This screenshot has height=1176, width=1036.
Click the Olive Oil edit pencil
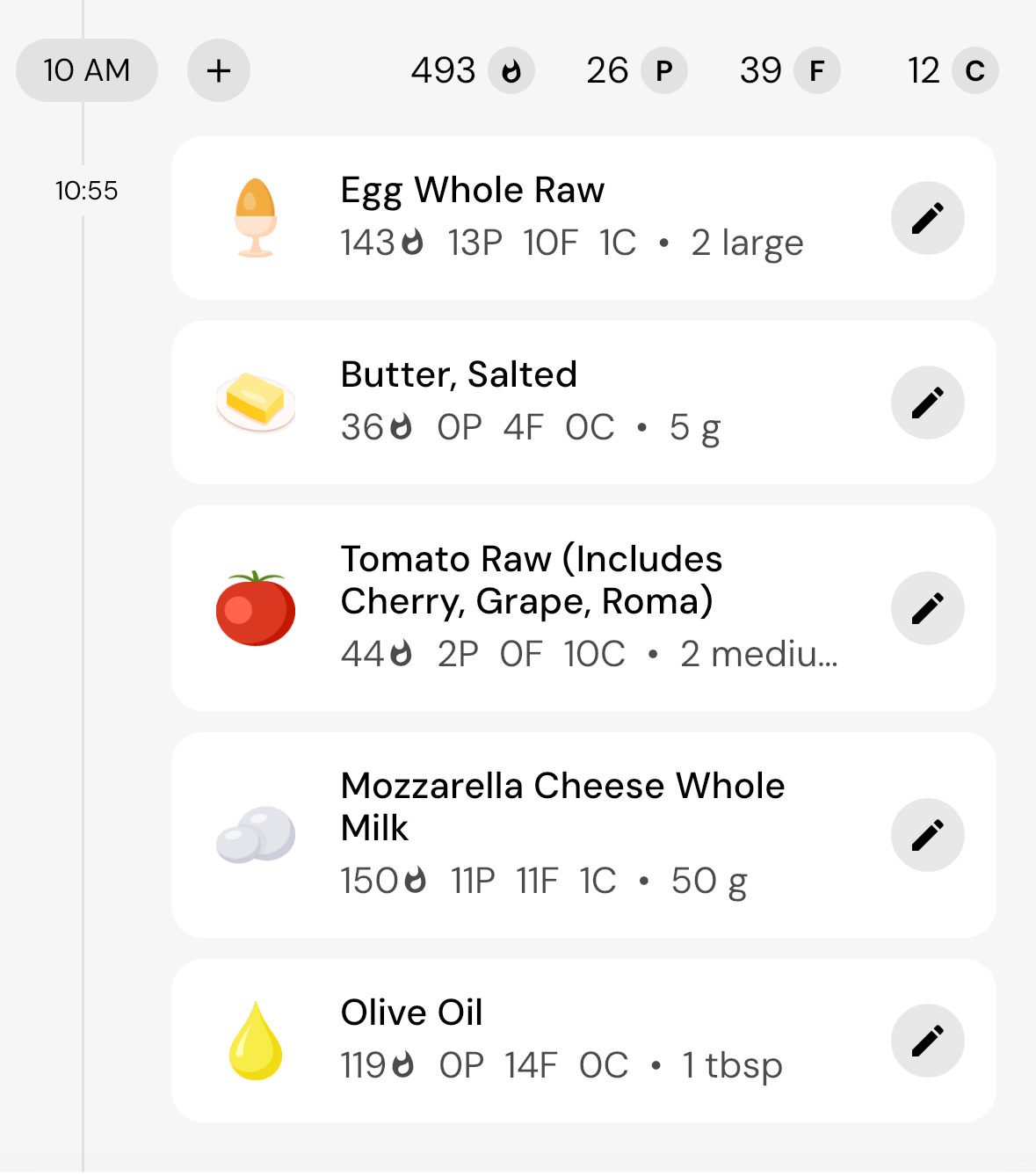coord(927,1041)
